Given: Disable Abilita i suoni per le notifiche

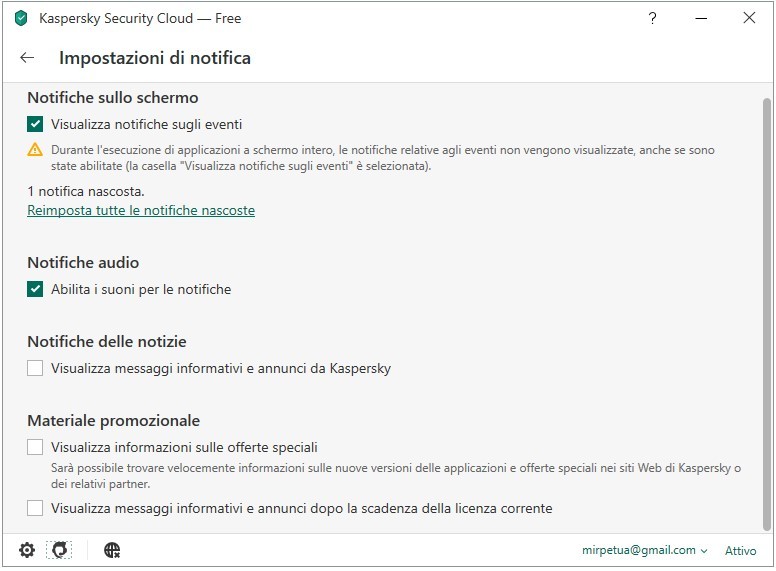Looking at the screenshot, I should [x=36, y=290].
